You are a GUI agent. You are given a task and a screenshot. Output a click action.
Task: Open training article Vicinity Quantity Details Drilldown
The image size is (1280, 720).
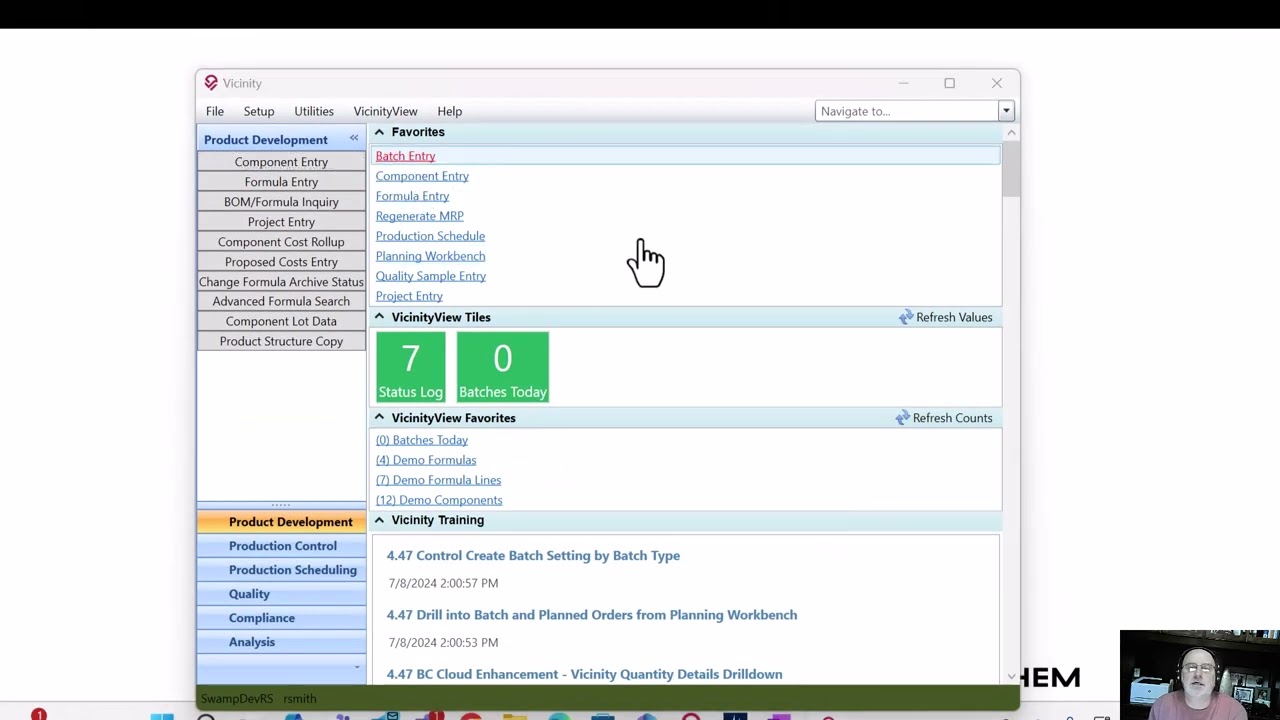[x=584, y=674]
